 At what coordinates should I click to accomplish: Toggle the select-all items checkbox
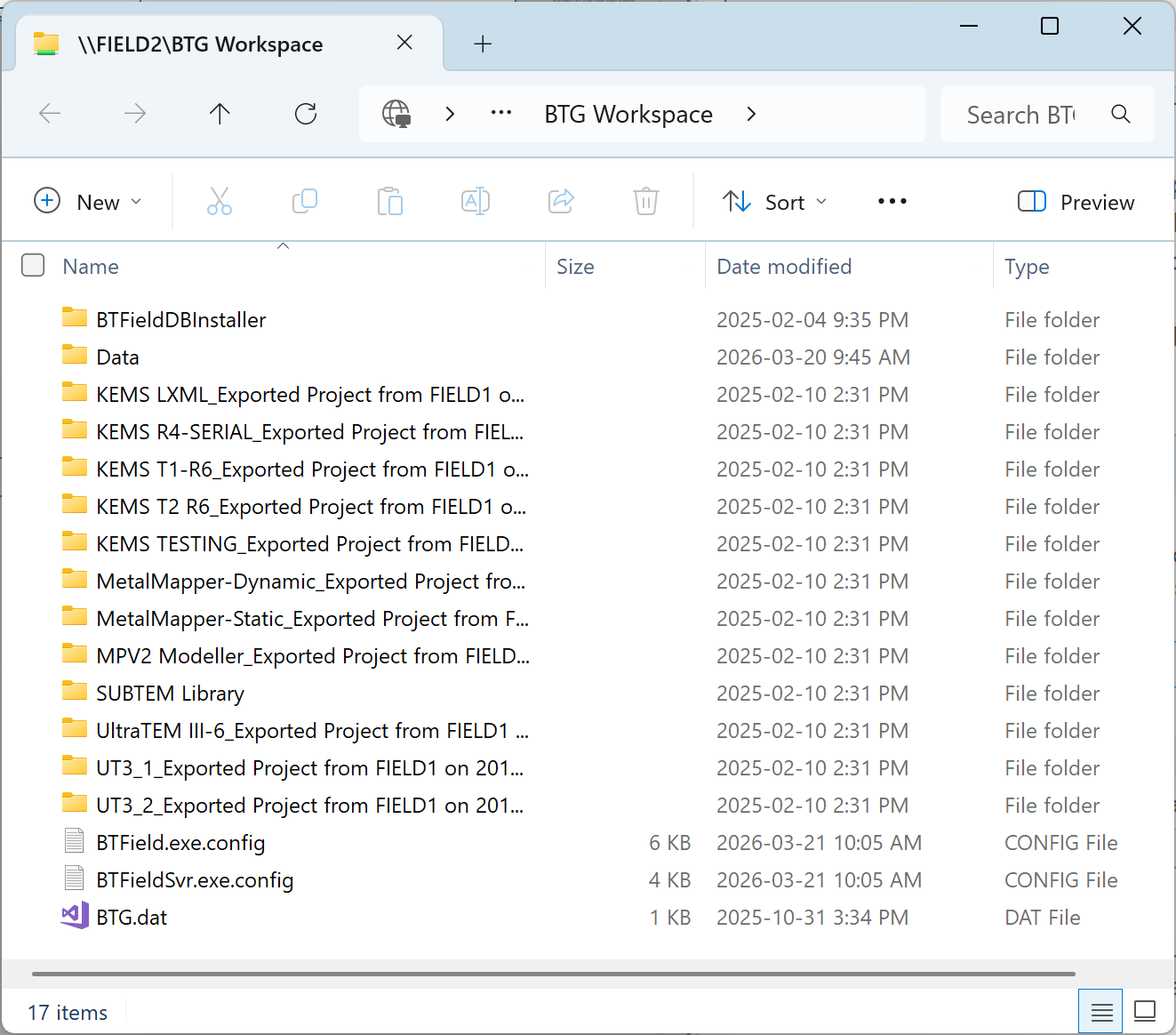coord(33,266)
